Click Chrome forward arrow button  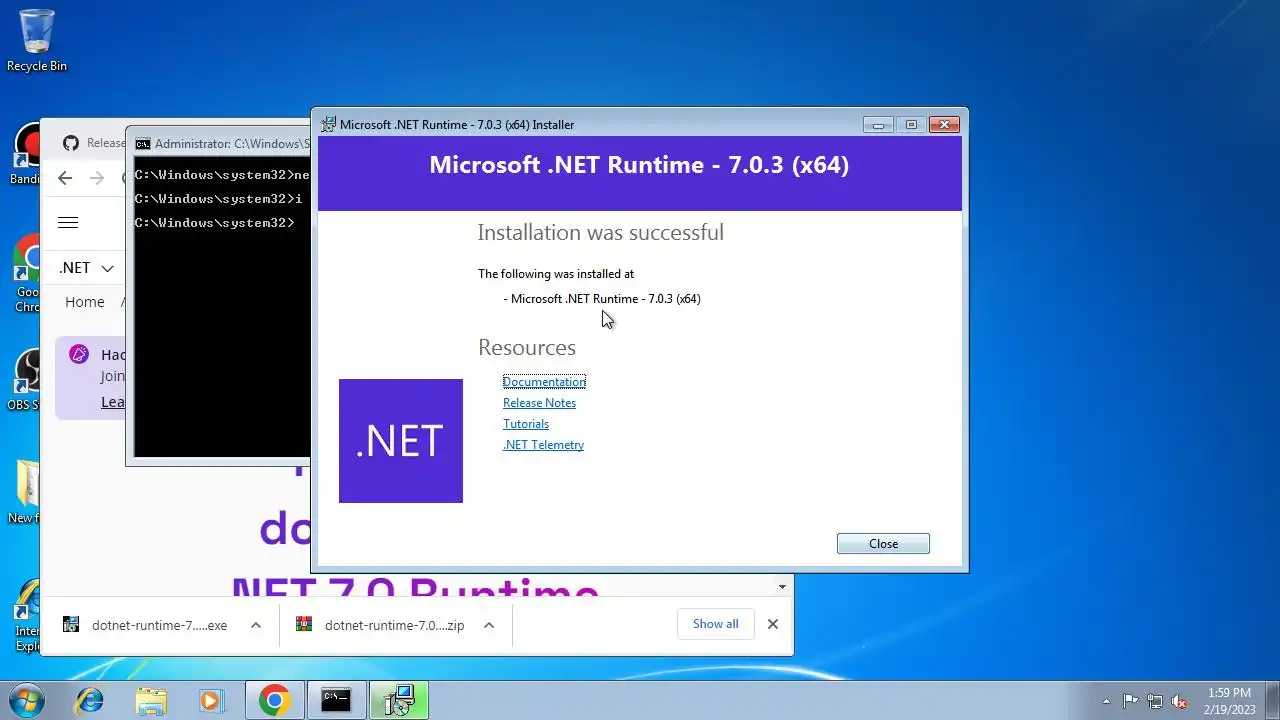pyautogui.click(x=97, y=178)
